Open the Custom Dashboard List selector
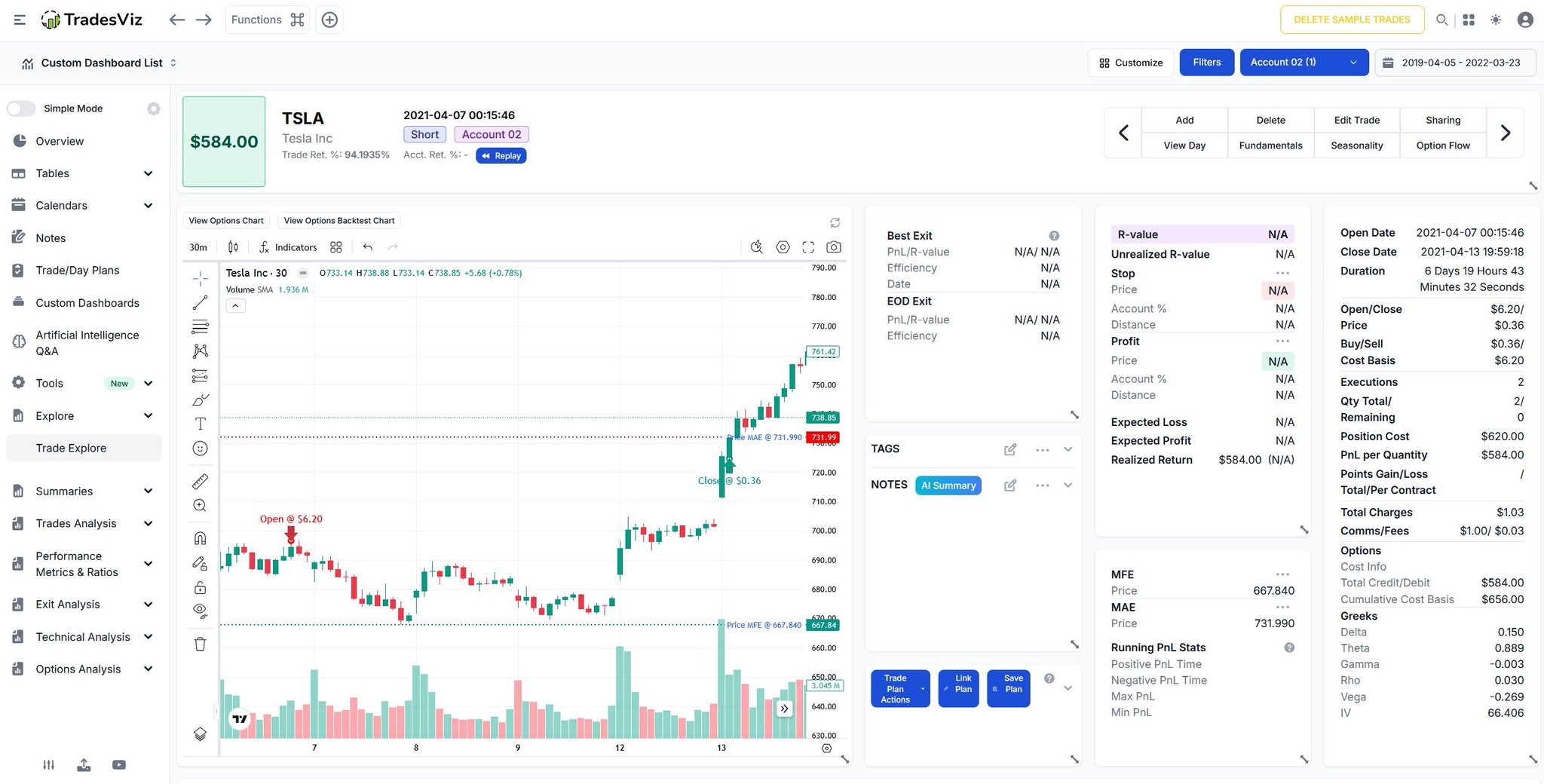Image resolution: width=1544 pixels, height=784 pixels. click(x=100, y=63)
